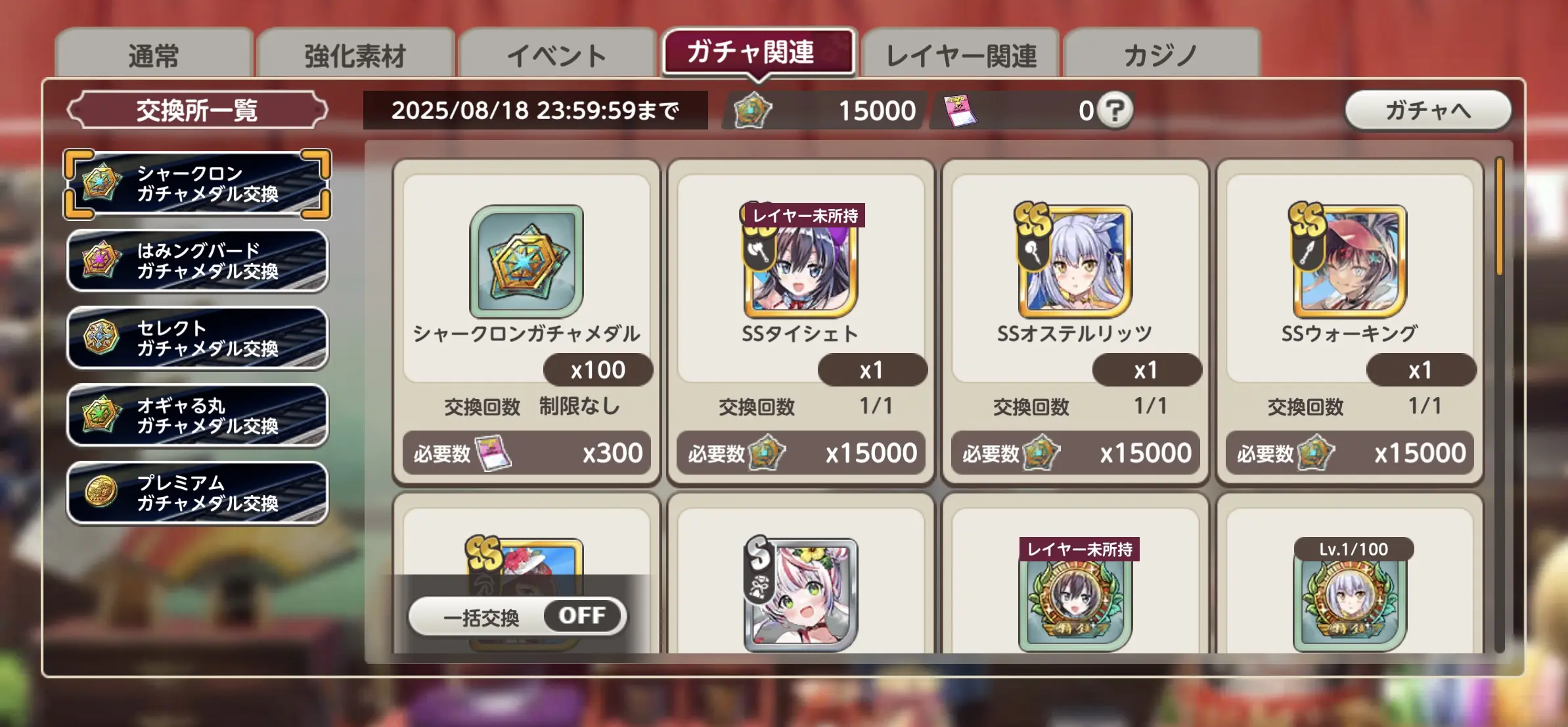This screenshot has height=727, width=1568.
Task: Open the SSオステルリッツ character icon
Action: [x=1075, y=262]
